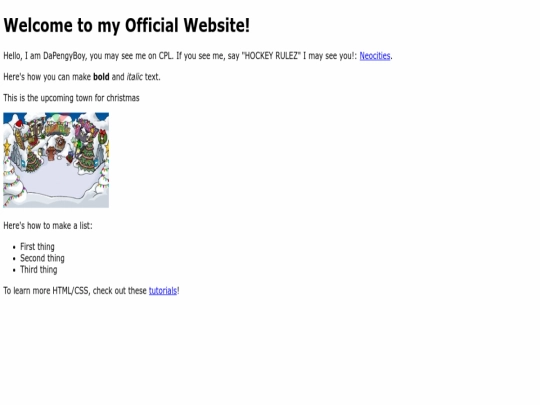
Task: Open the Neocities link
Action: 375,56
